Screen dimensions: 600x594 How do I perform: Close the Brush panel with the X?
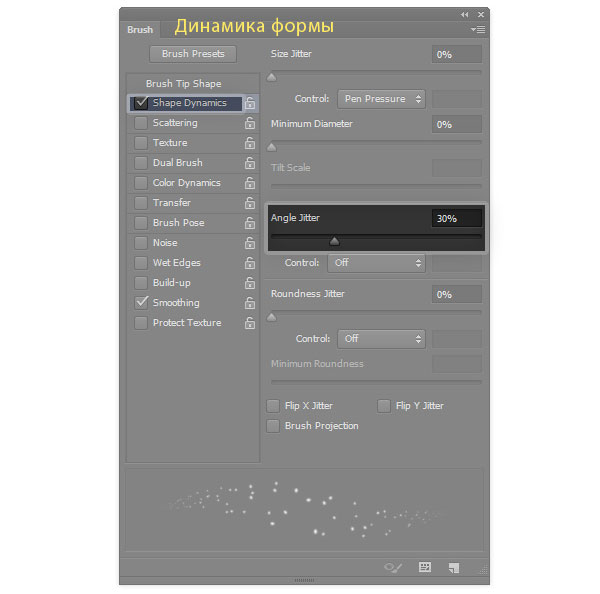[481, 15]
